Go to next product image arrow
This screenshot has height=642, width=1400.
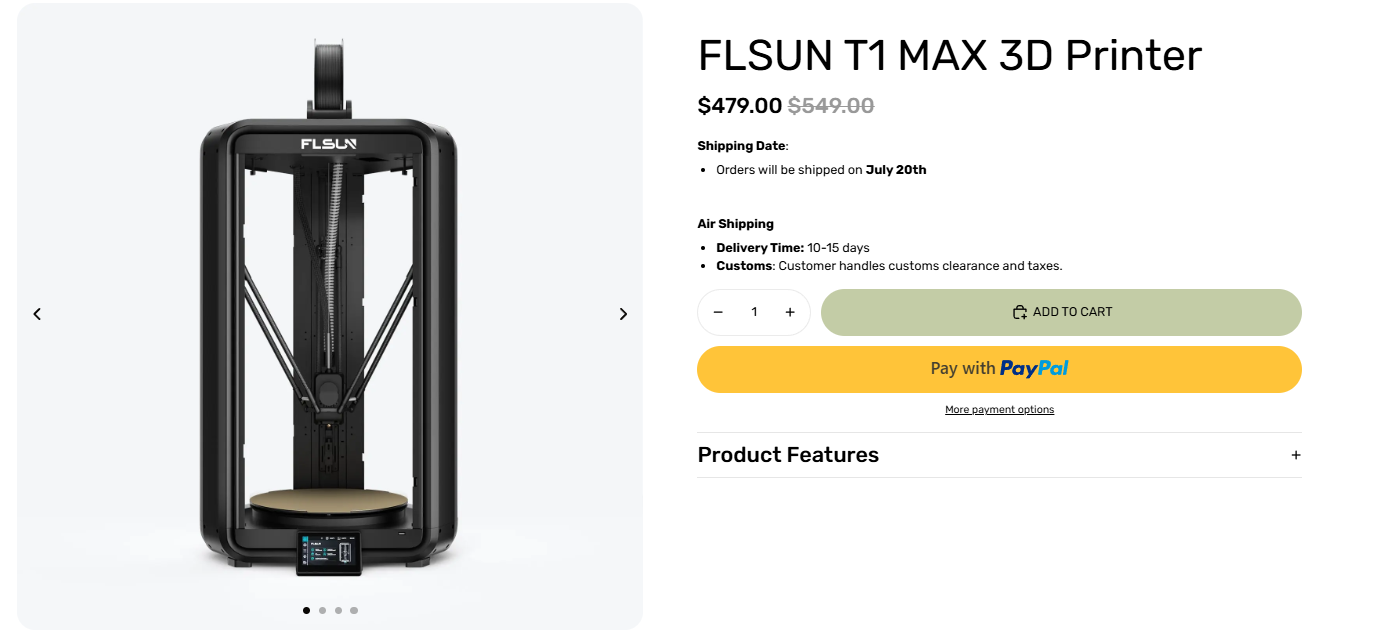623,314
